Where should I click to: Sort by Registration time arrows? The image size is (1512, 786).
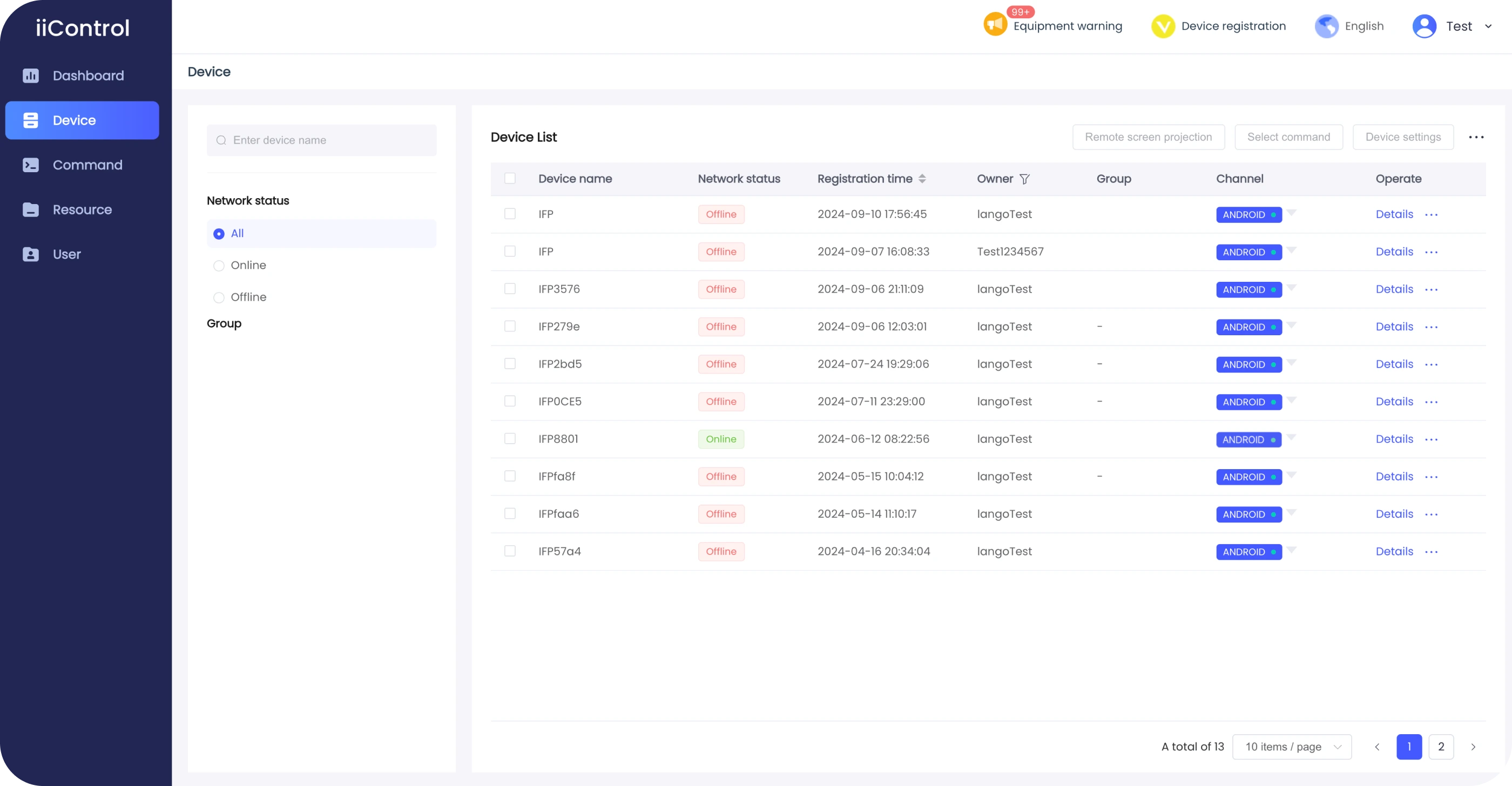coord(922,179)
